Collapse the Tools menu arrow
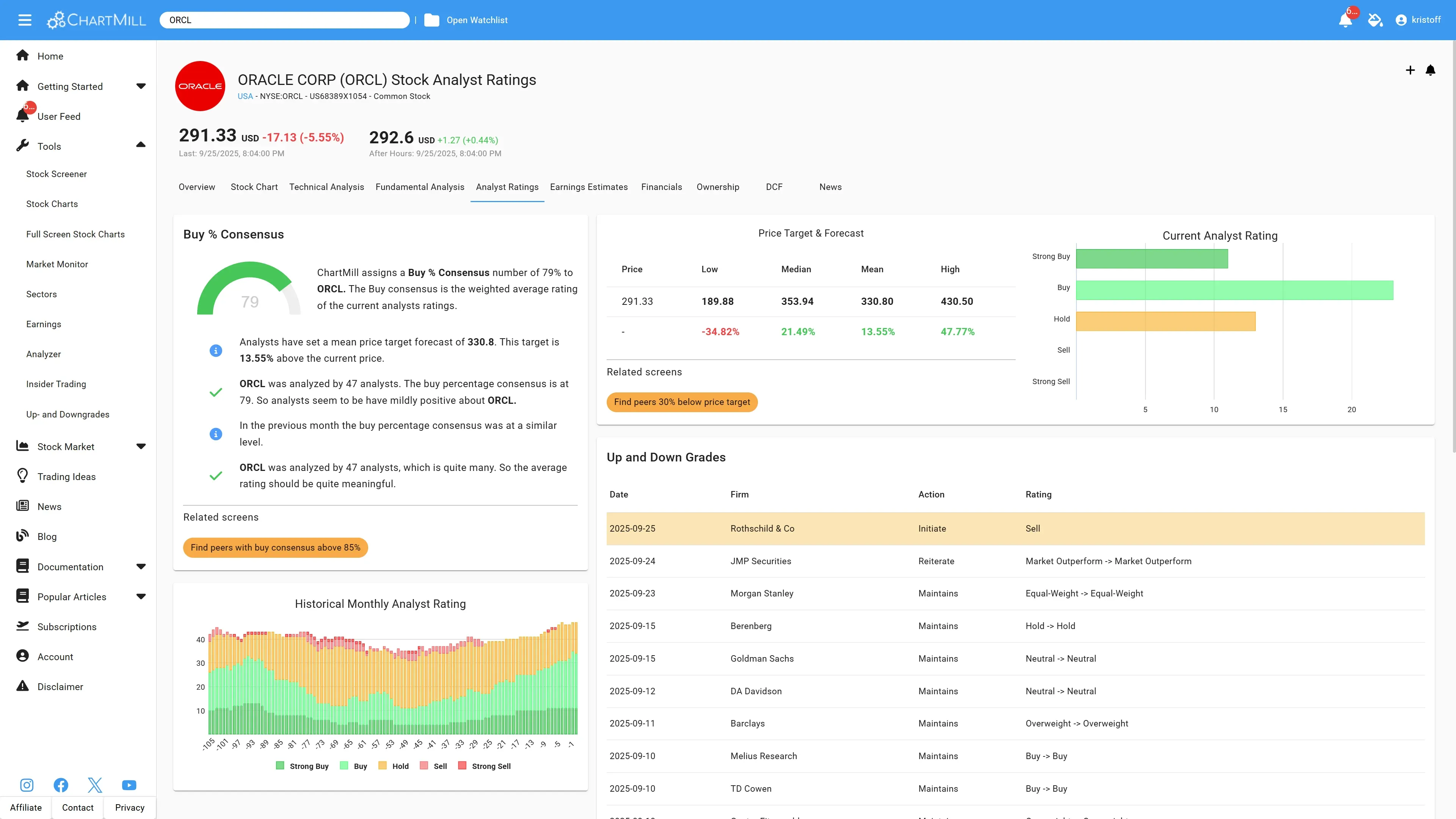The image size is (1456, 819). tap(141, 145)
